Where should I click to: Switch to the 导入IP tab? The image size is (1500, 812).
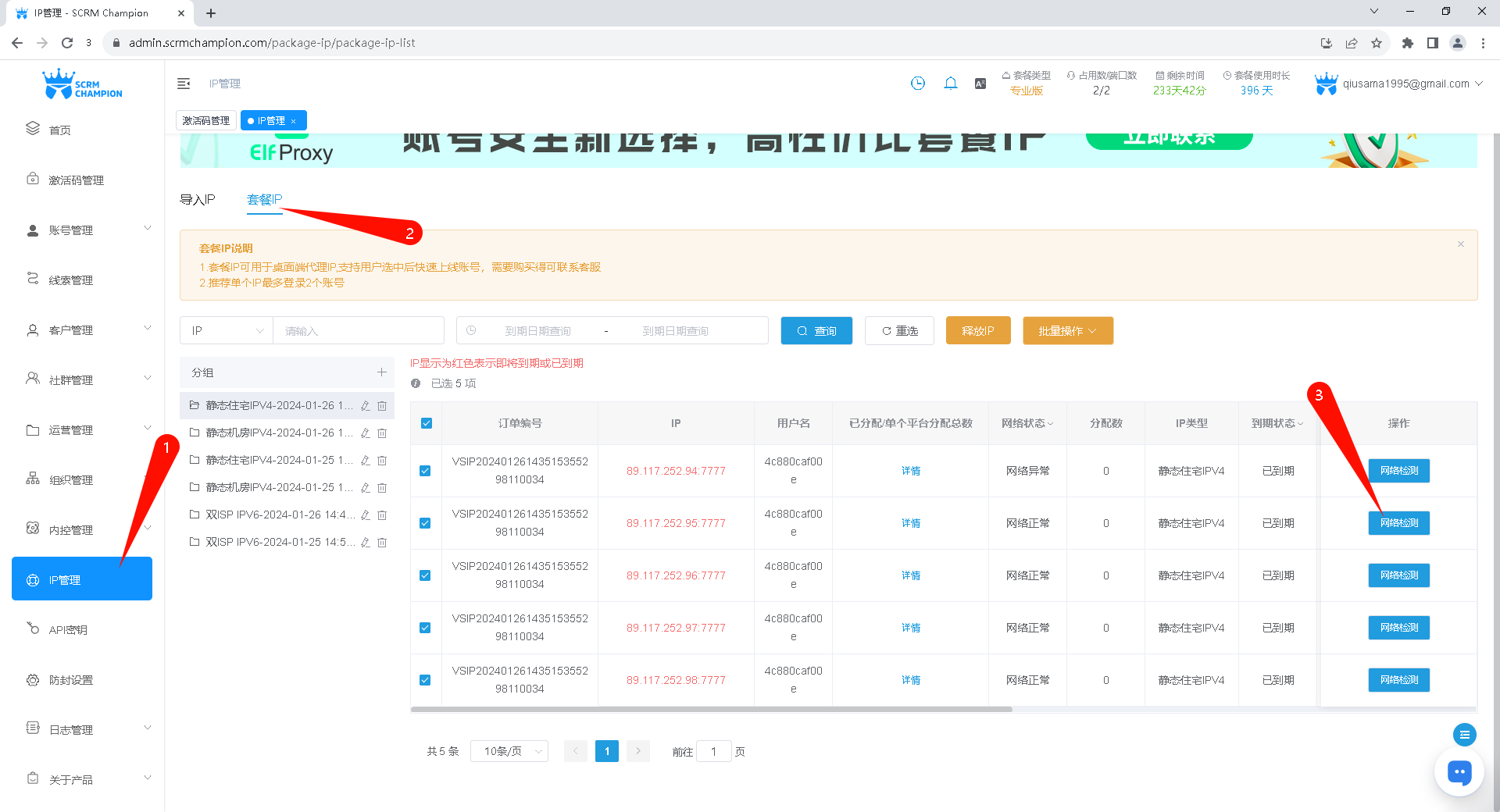coord(198,200)
